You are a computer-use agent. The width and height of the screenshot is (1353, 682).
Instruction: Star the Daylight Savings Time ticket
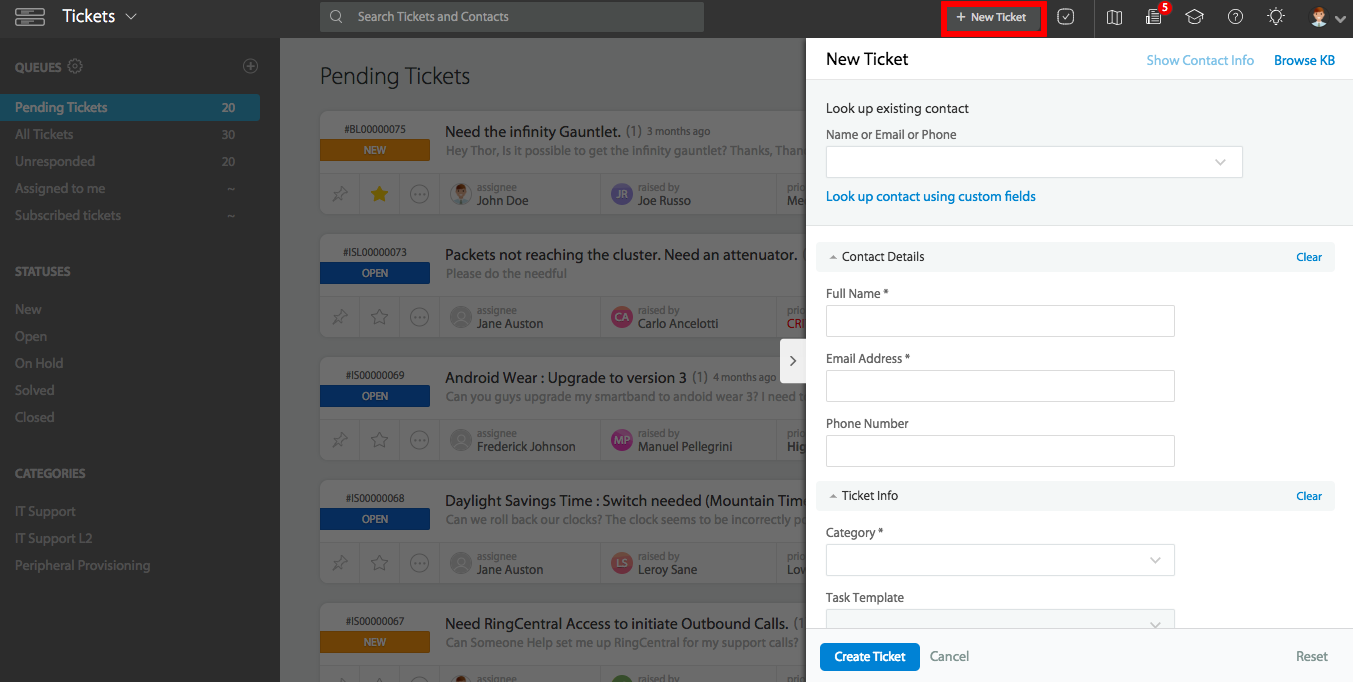click(x=380, y=563)
